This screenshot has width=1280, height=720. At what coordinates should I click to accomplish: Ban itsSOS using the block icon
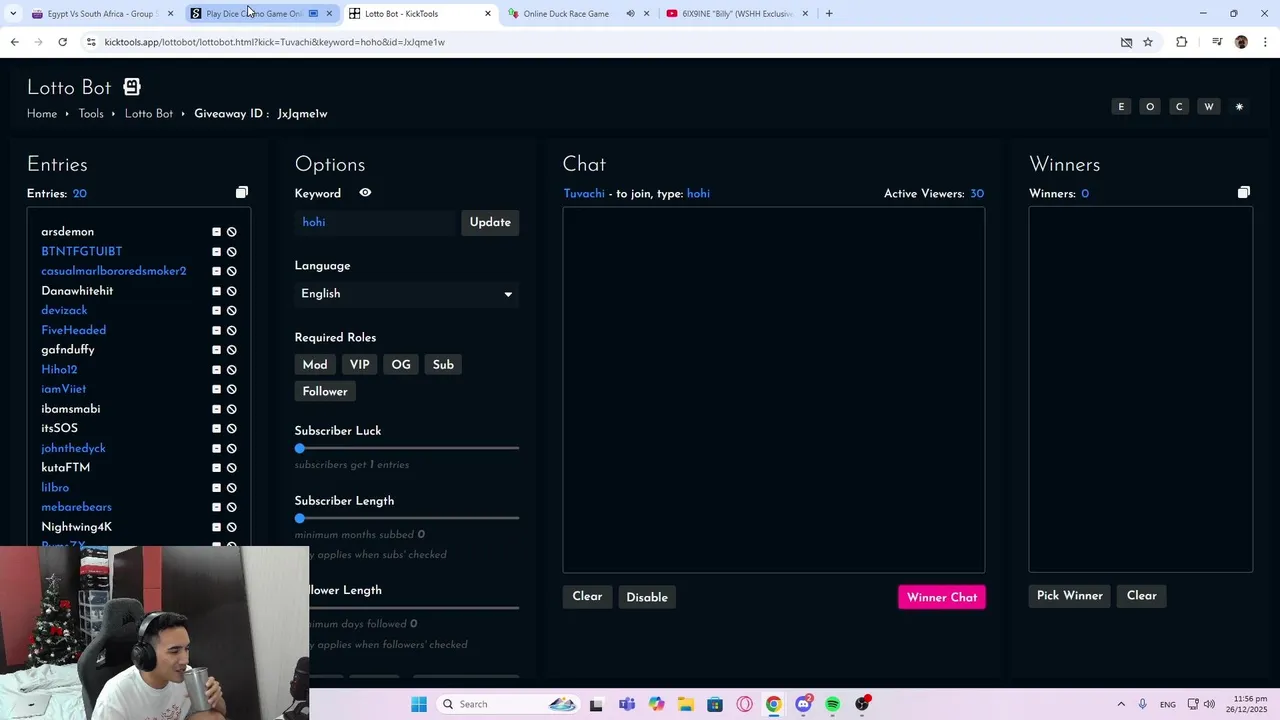pos(231,429)
